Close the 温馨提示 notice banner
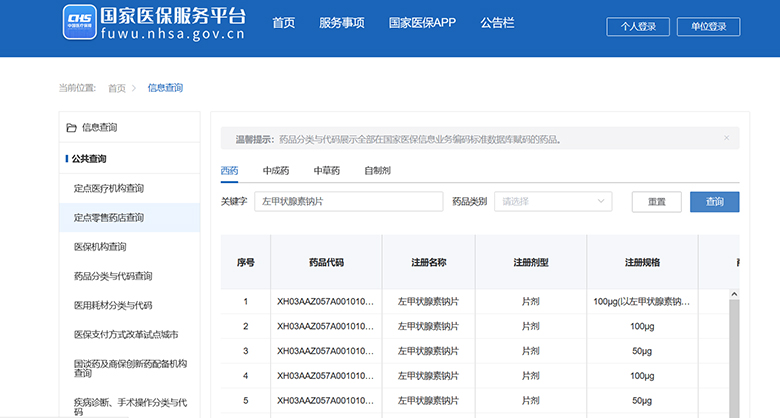Image resolution: width=780 pixels, height=418 pixels. click(x=726, y=138)
